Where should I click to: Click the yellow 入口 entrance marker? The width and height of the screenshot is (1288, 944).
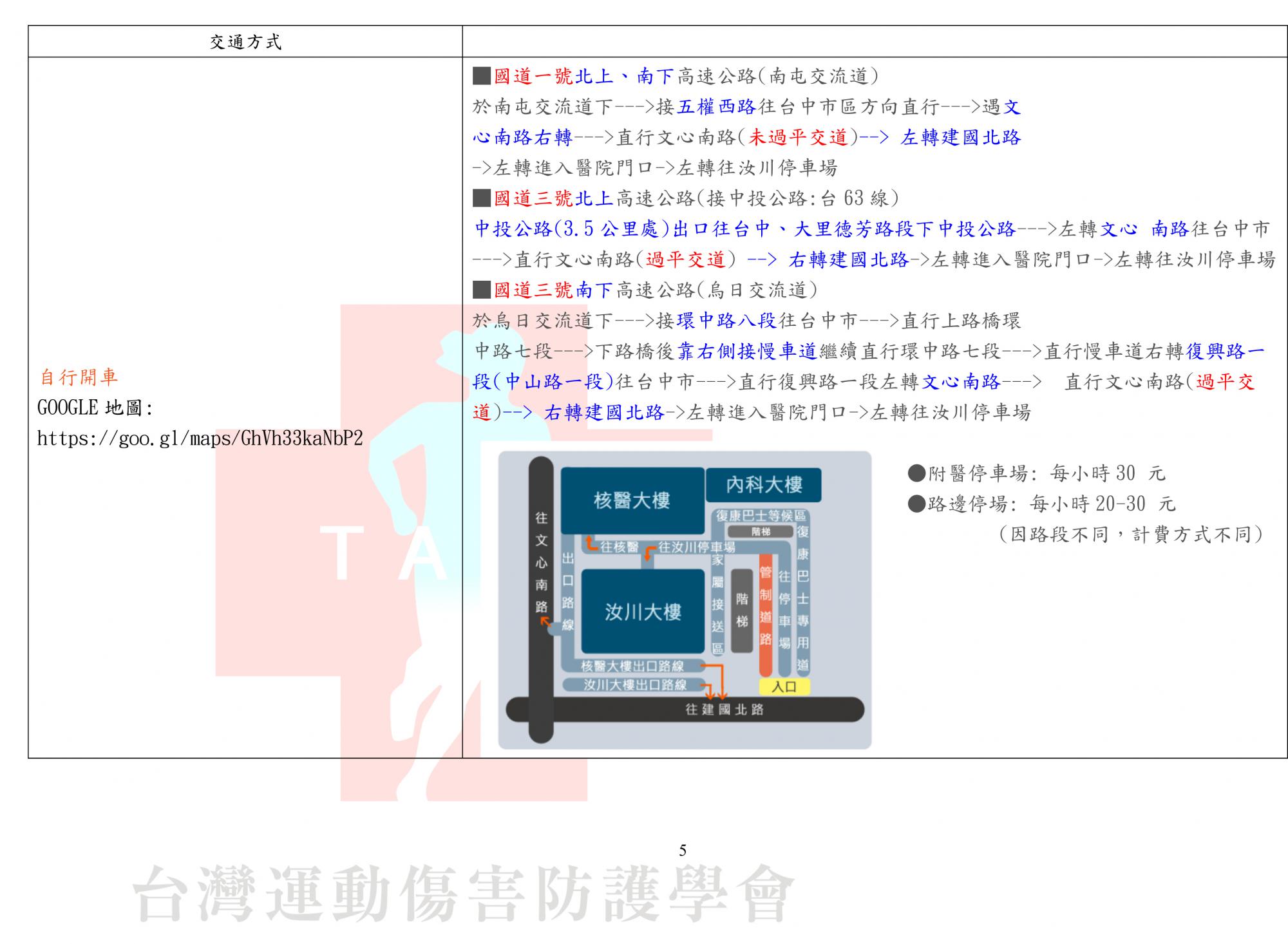pos(784,687)
